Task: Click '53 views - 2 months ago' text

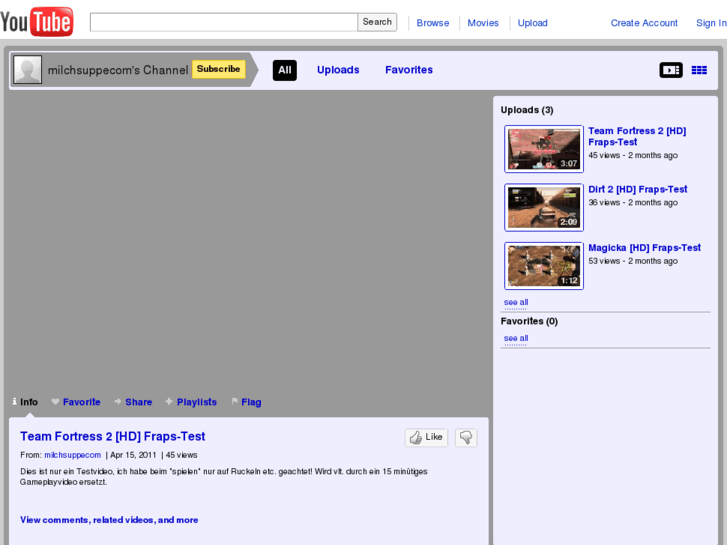Action: (x=633, y=261)
